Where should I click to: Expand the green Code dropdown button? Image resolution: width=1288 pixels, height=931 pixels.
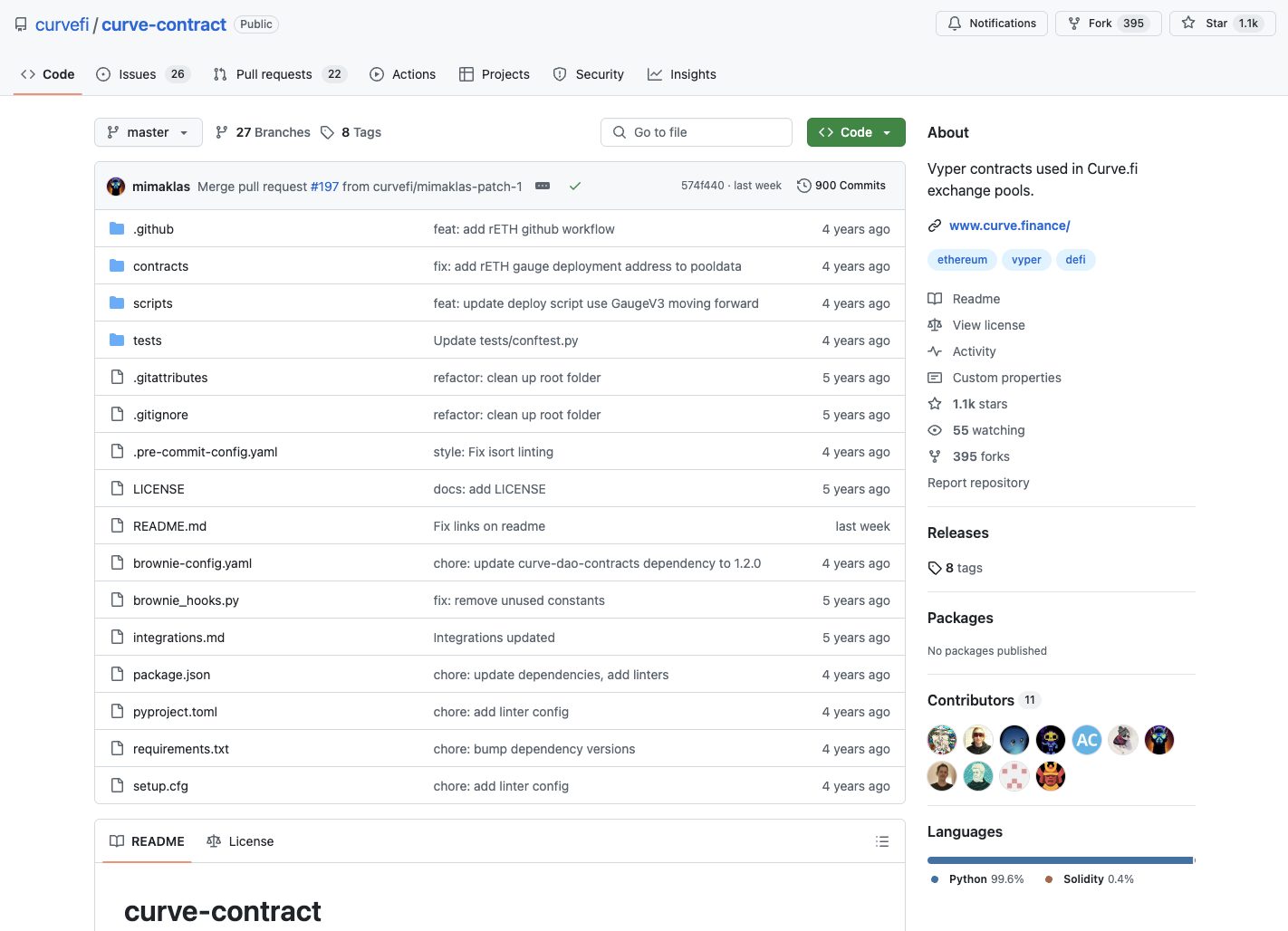click(856, 132)
